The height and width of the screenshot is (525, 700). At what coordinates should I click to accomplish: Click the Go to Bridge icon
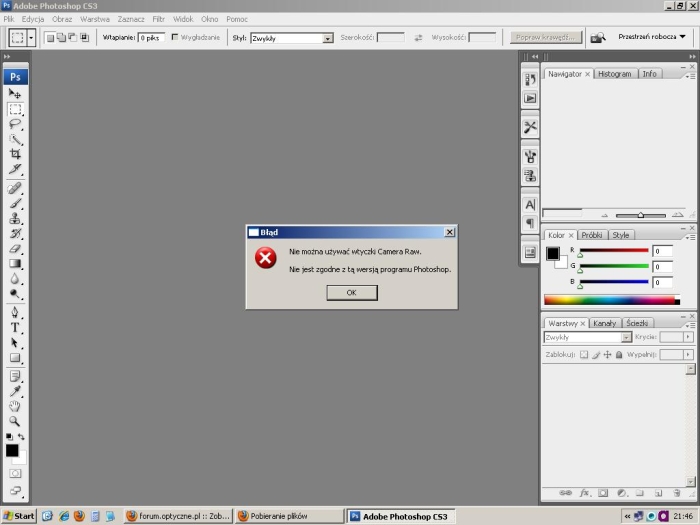[x=598, y=38]
